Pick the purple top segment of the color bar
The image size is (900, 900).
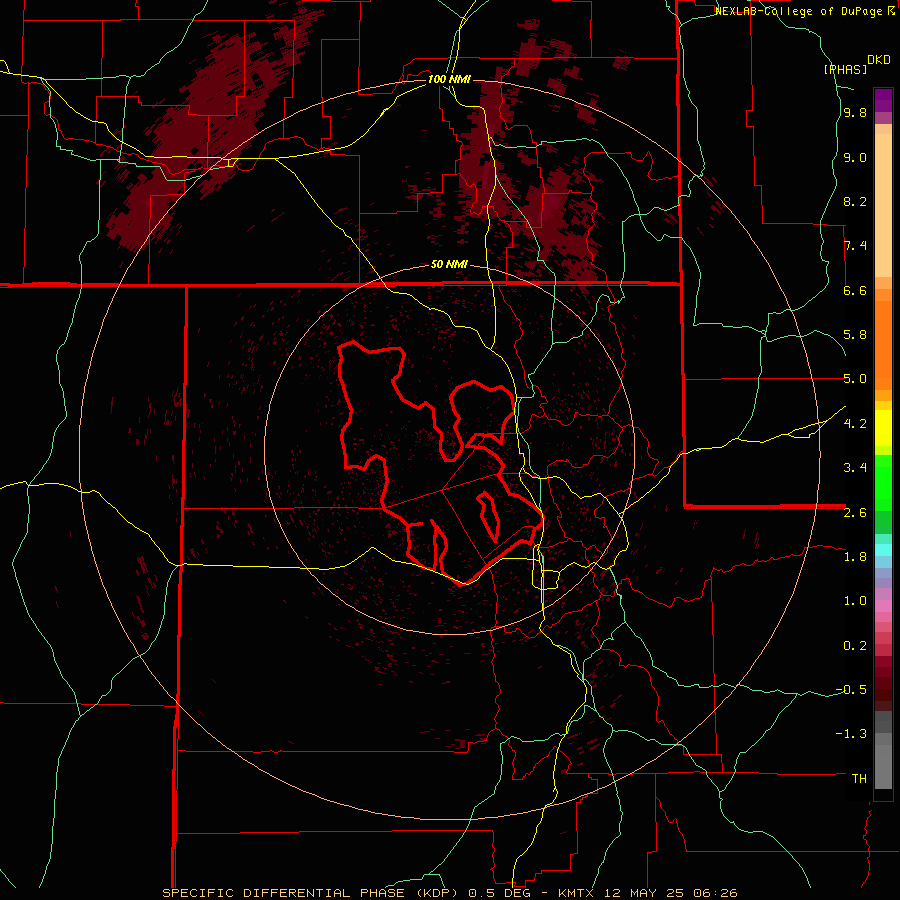(883, 100)
